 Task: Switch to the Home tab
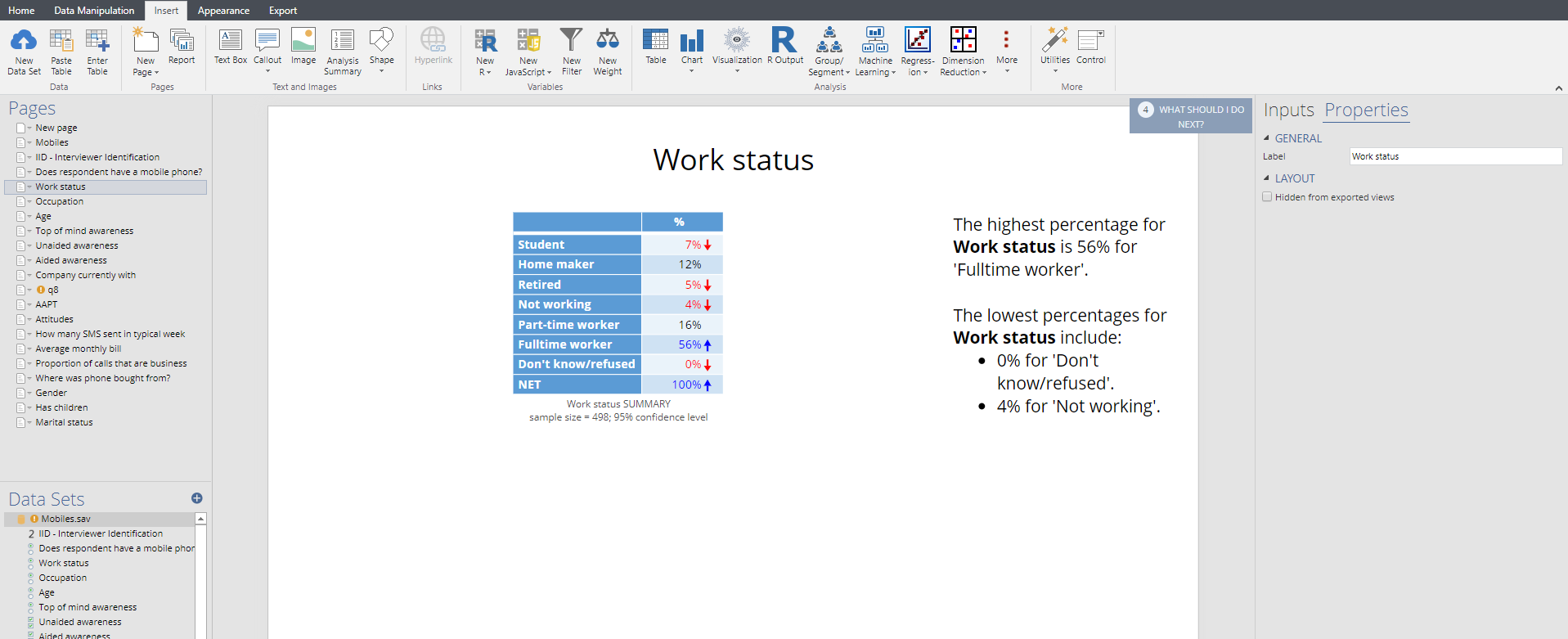coord(21,11)
